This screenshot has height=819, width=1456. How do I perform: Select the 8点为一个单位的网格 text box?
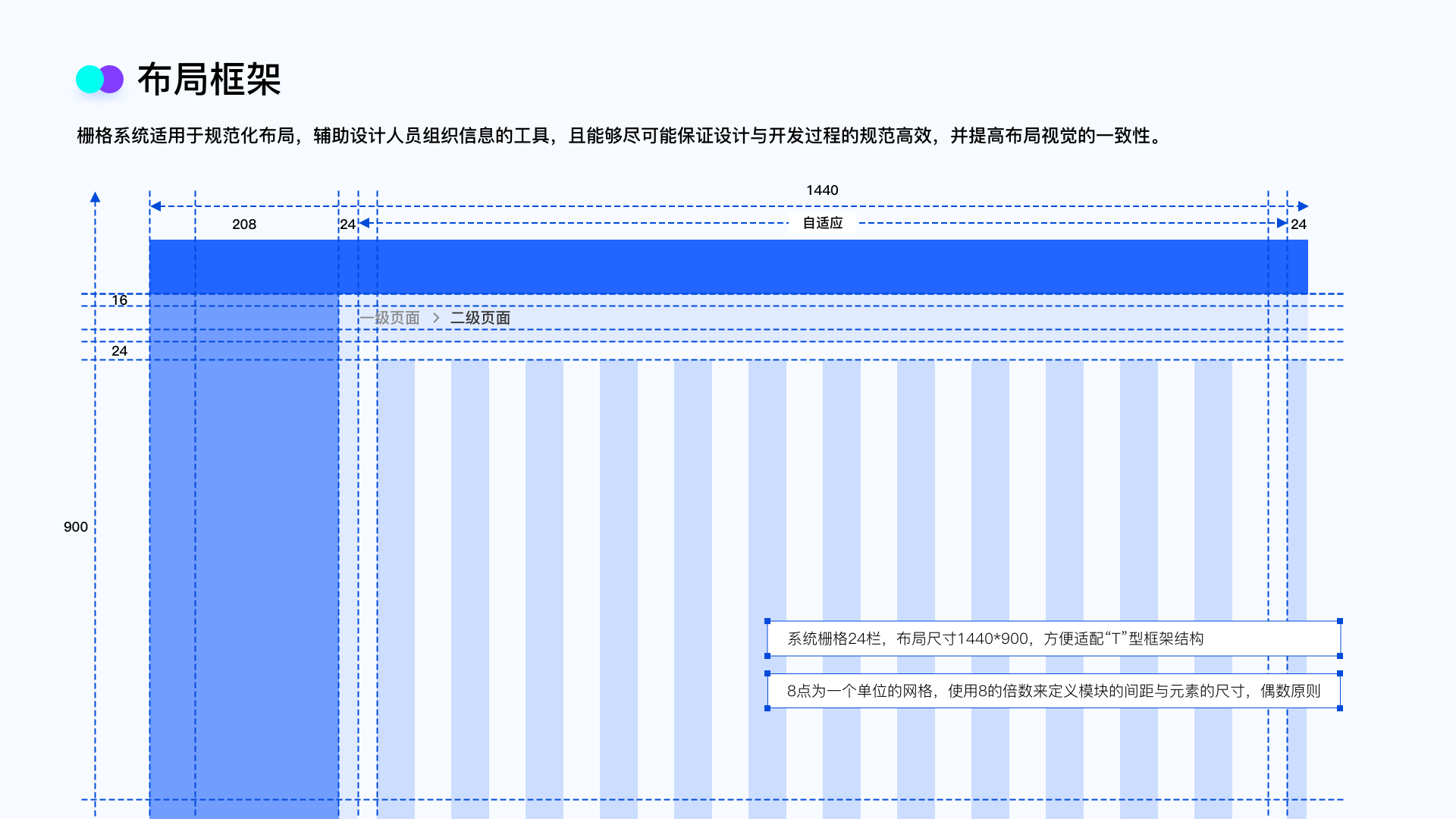pos(1053,691)
